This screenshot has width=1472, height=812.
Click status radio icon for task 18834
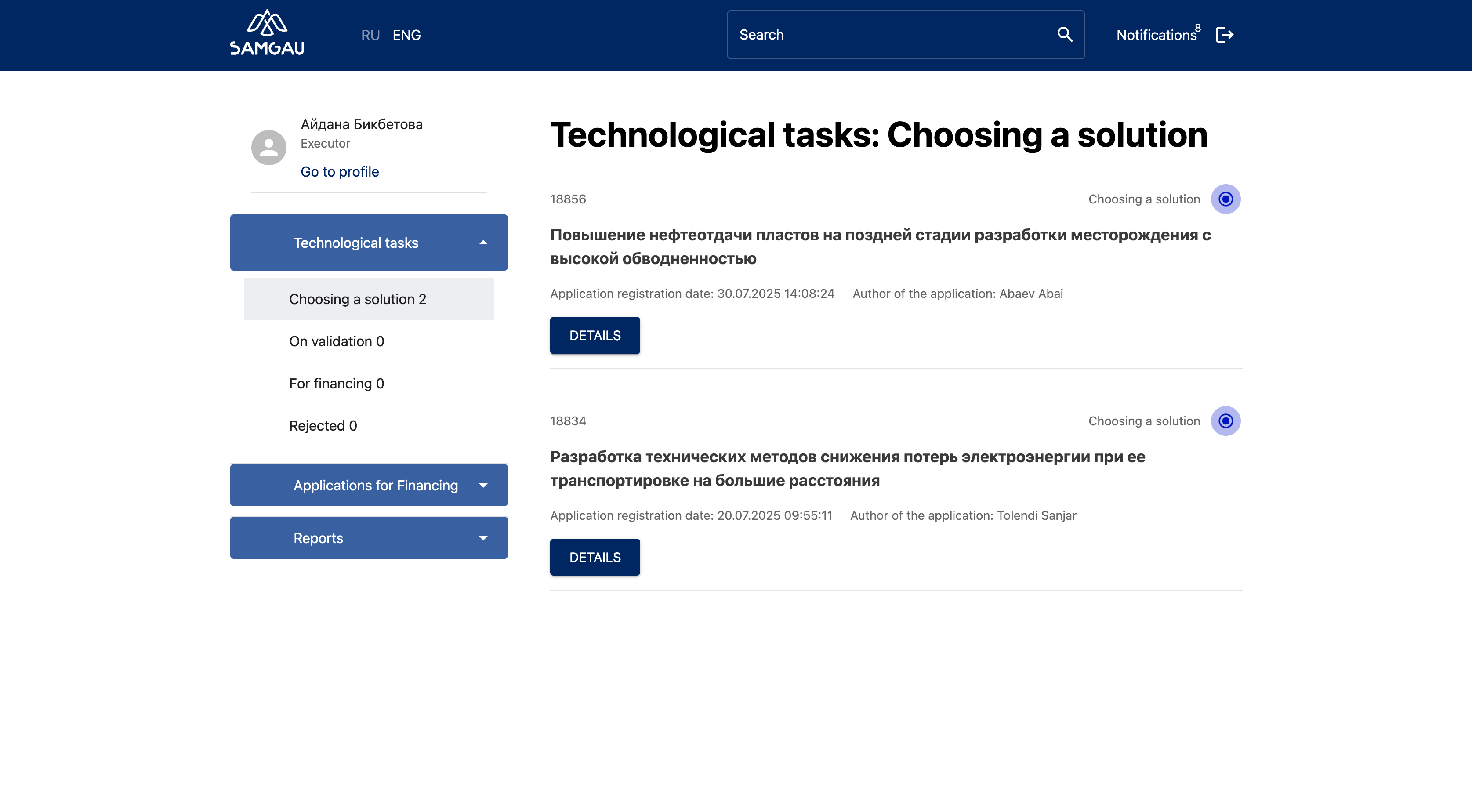click(x=1225, y=421)
